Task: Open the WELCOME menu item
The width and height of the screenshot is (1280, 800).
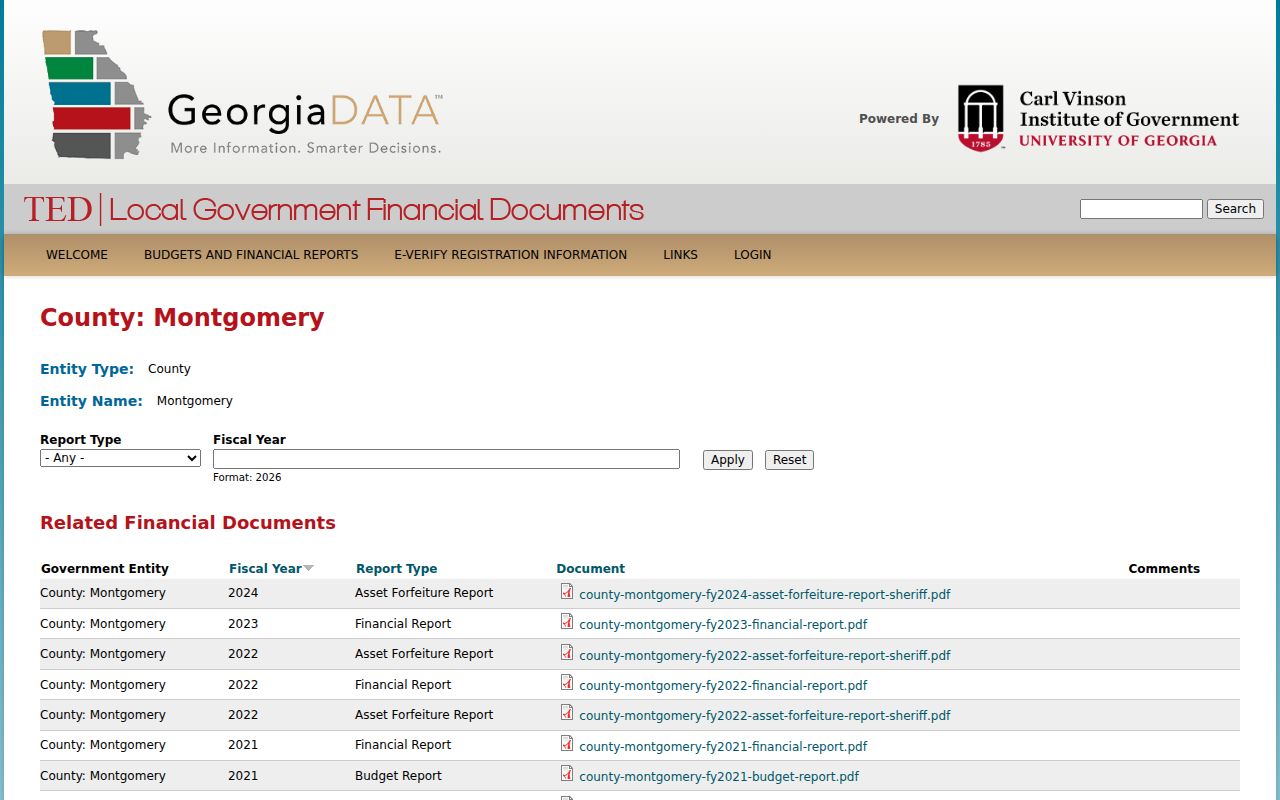Action: click(77, 255)
